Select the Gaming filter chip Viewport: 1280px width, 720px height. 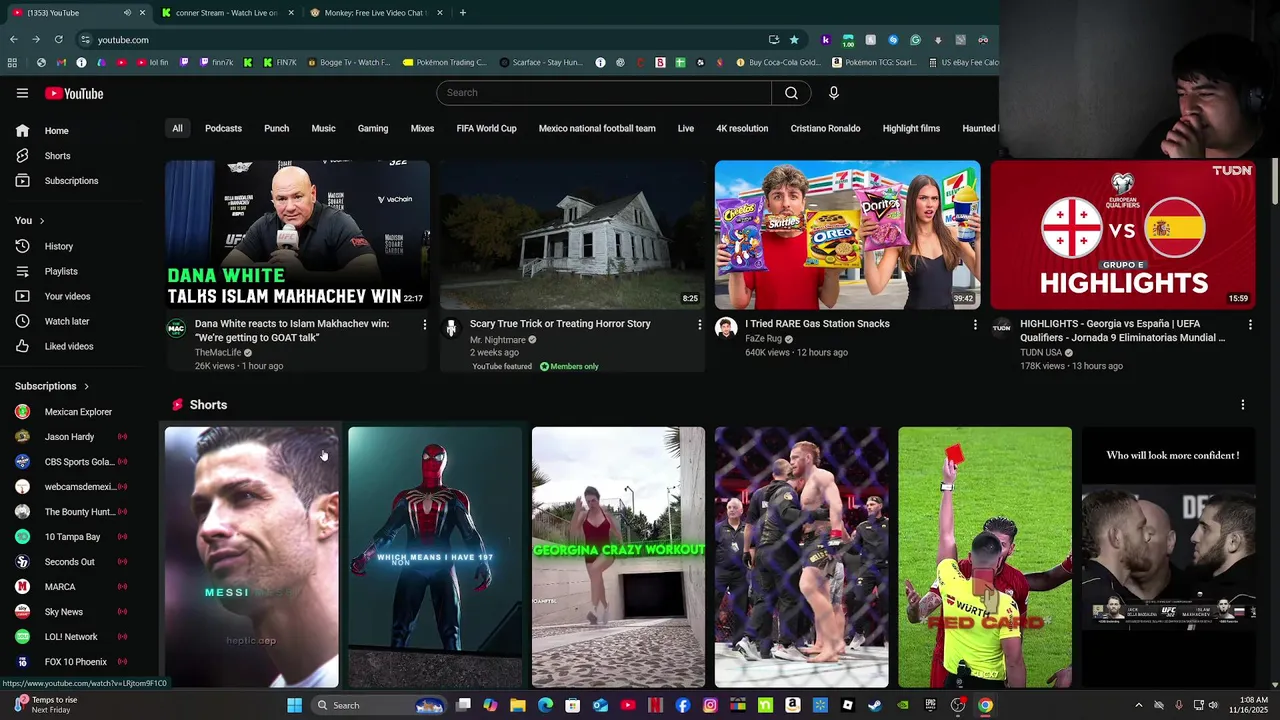[373, 129]
